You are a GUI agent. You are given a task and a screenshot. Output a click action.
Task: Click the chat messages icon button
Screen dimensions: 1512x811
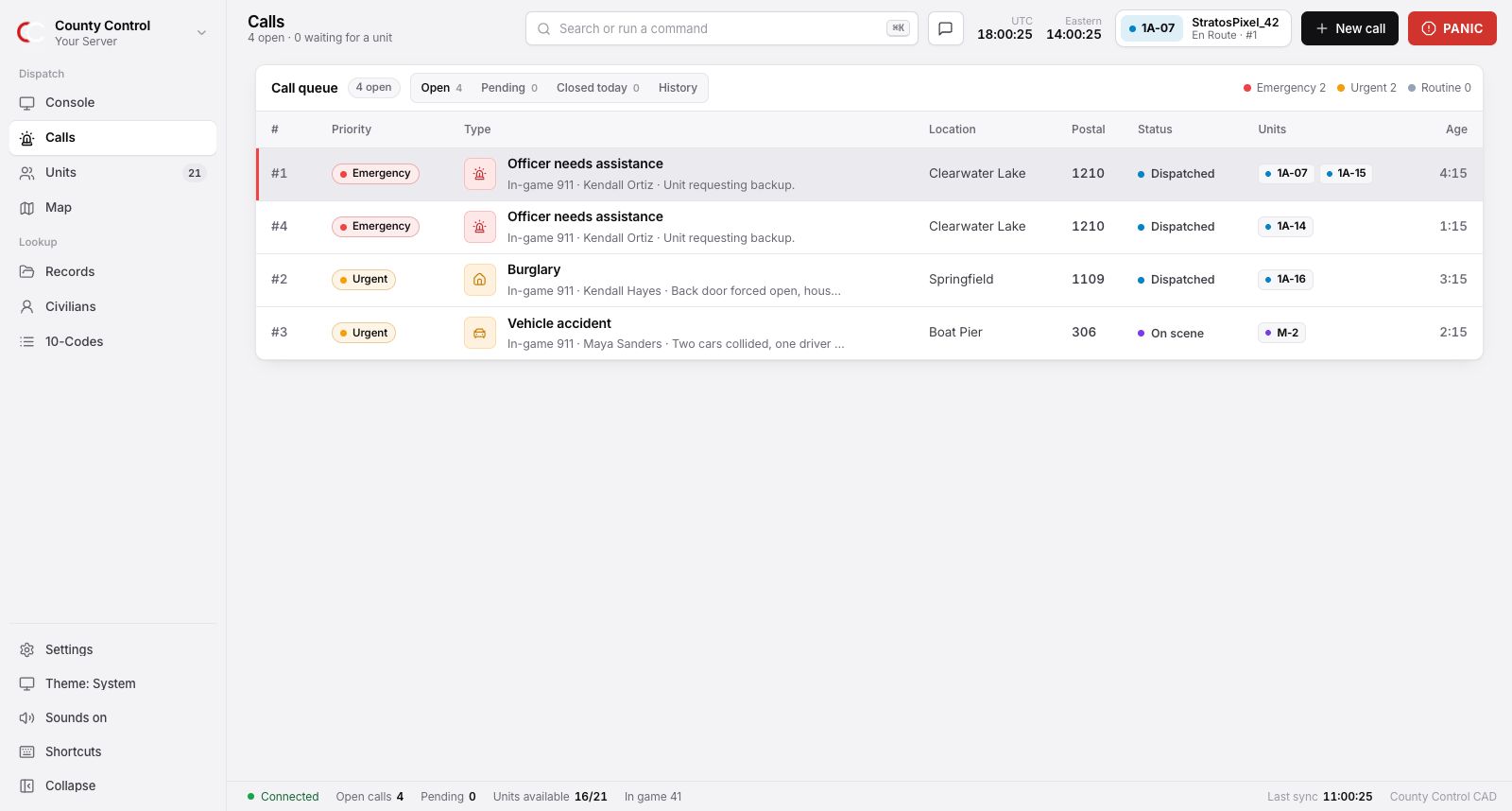pyautogui.click(x=945, y=28)
